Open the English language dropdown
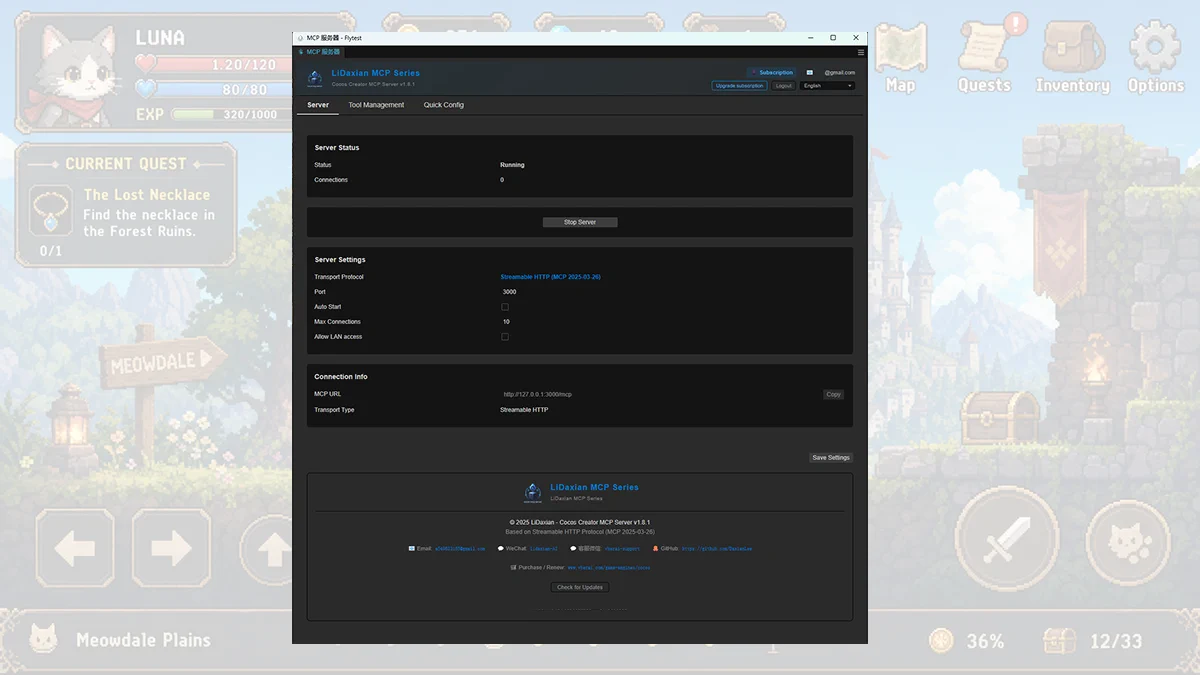This screenshot has height=675, width=1200. pyautogui.click(x=828, y=86)
